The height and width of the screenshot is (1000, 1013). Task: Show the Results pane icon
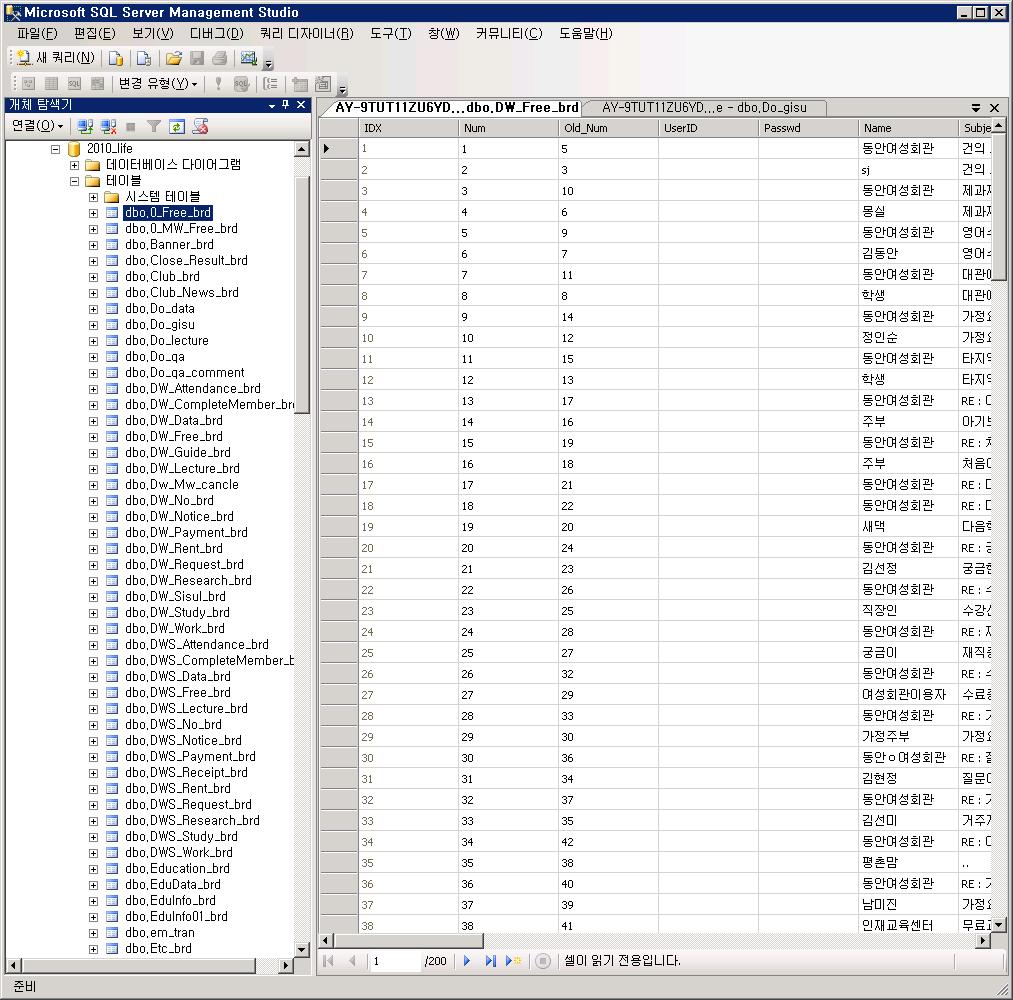pyautogui.click(x=98, y=83)
